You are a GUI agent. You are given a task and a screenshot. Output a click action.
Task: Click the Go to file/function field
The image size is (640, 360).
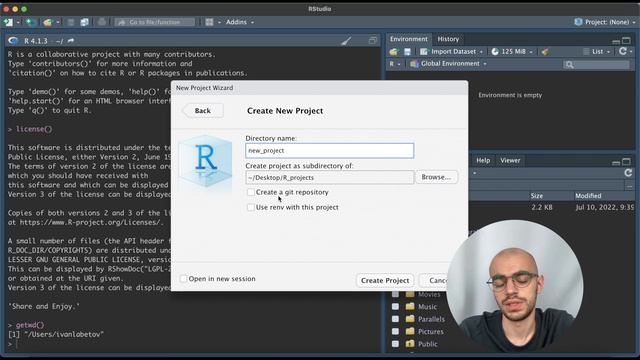tap(154, 22)
